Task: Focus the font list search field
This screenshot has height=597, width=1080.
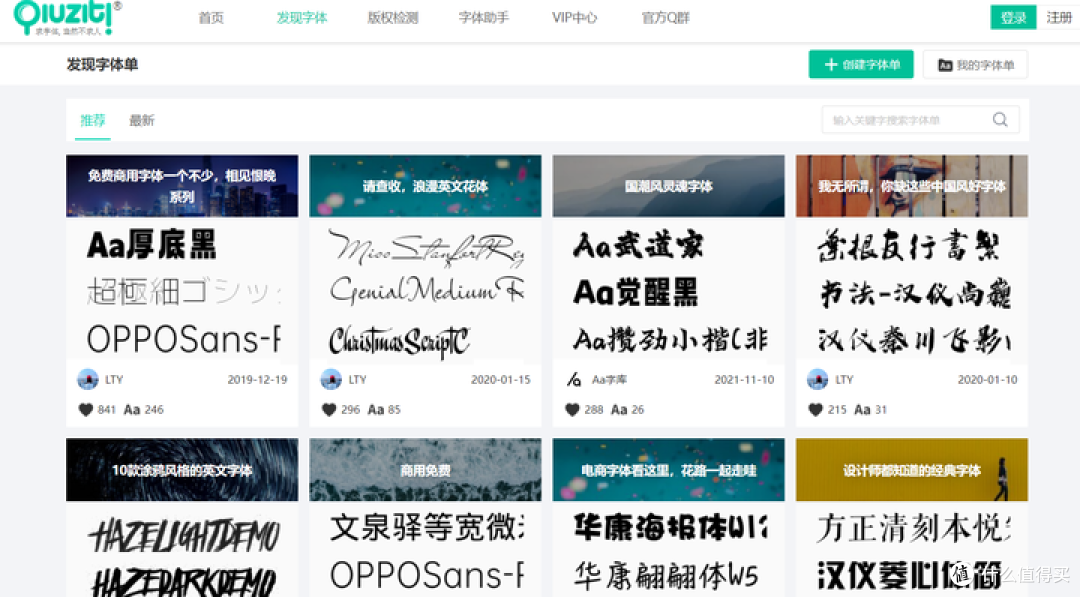Action: point(920,120)
